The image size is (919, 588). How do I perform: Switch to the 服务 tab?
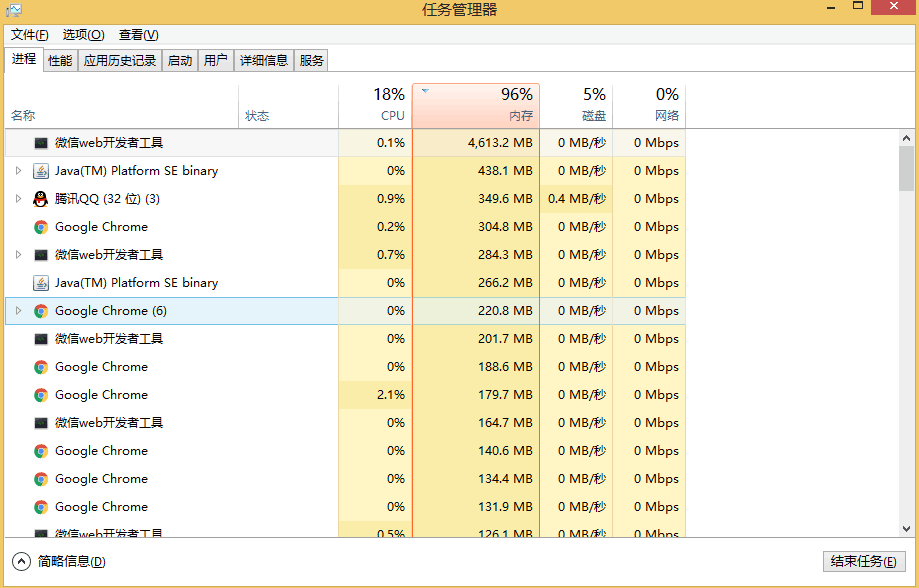tap(311, 60)
